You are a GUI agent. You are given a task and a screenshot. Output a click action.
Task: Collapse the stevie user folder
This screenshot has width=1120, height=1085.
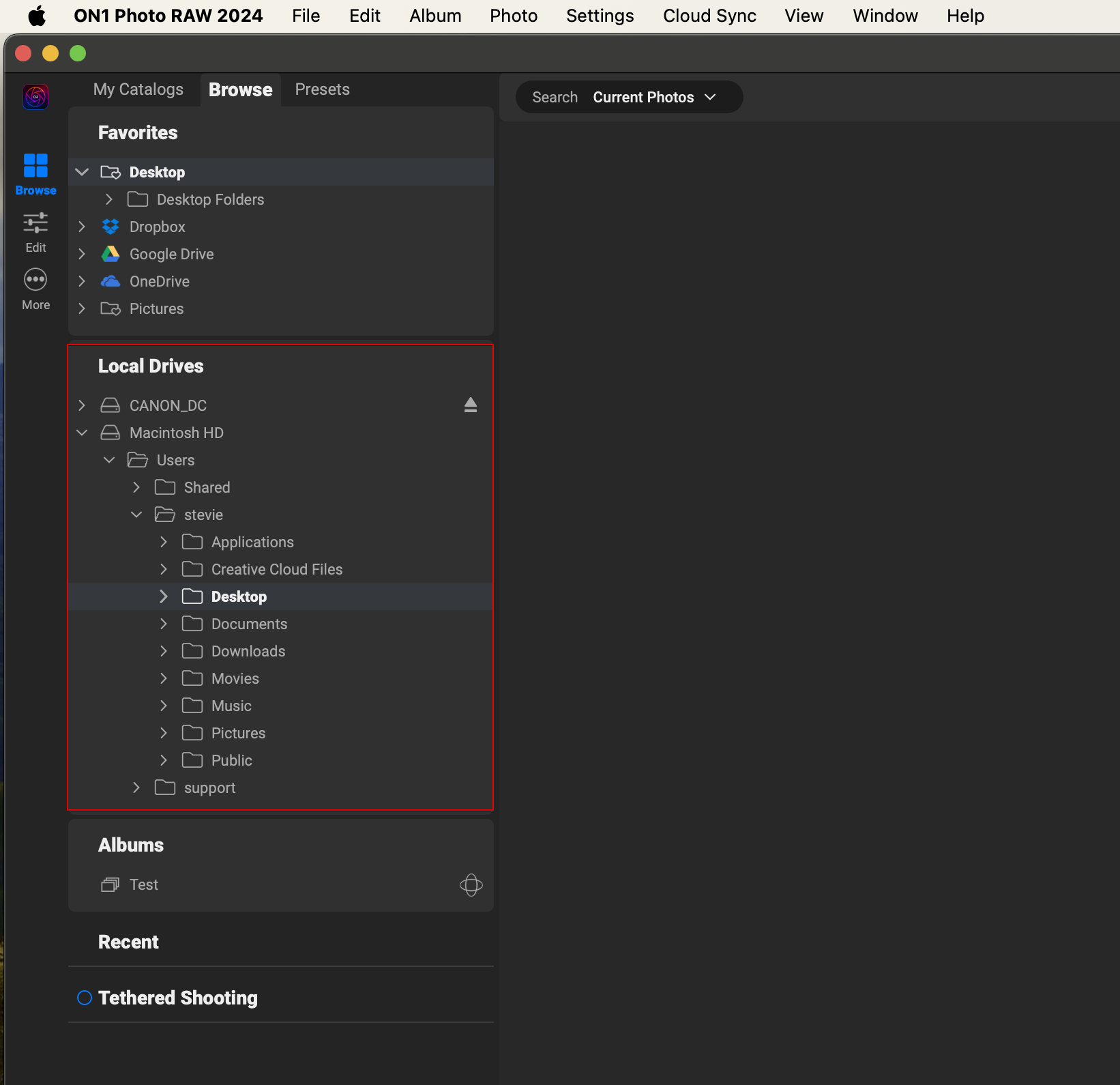[x=136, y=515]
